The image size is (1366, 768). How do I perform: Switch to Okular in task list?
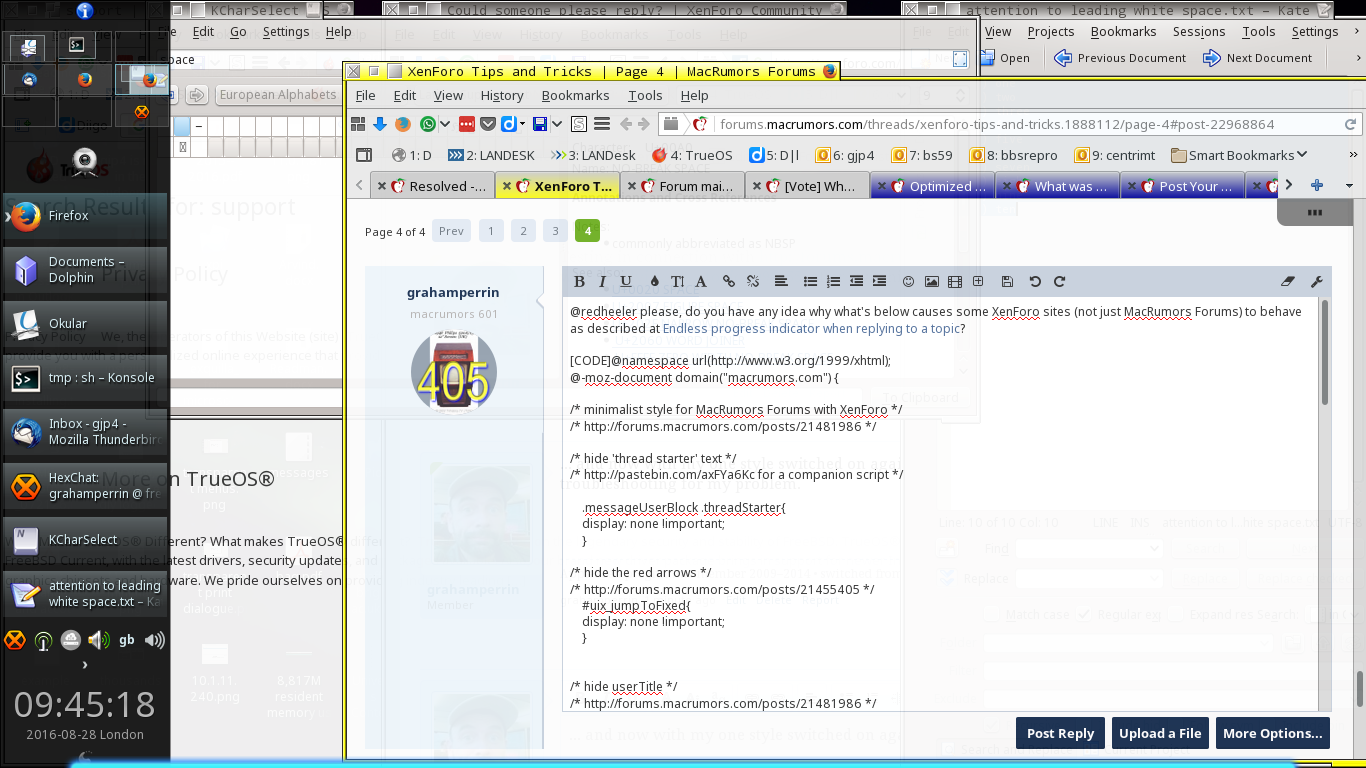pyautogui.click(x=85, y=323)
